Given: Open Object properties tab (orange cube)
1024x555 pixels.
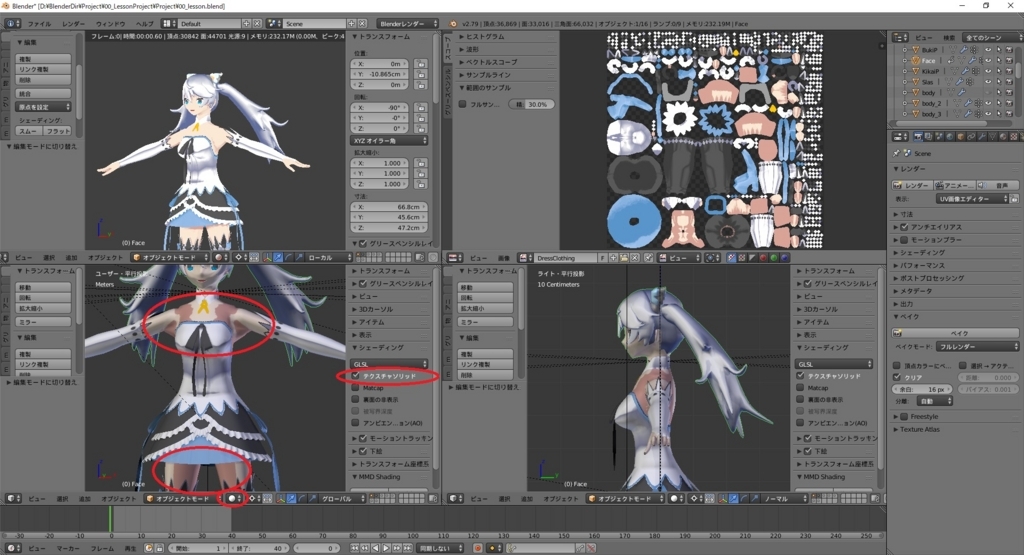Looking at the screenshot, I should tap(961, 136).
